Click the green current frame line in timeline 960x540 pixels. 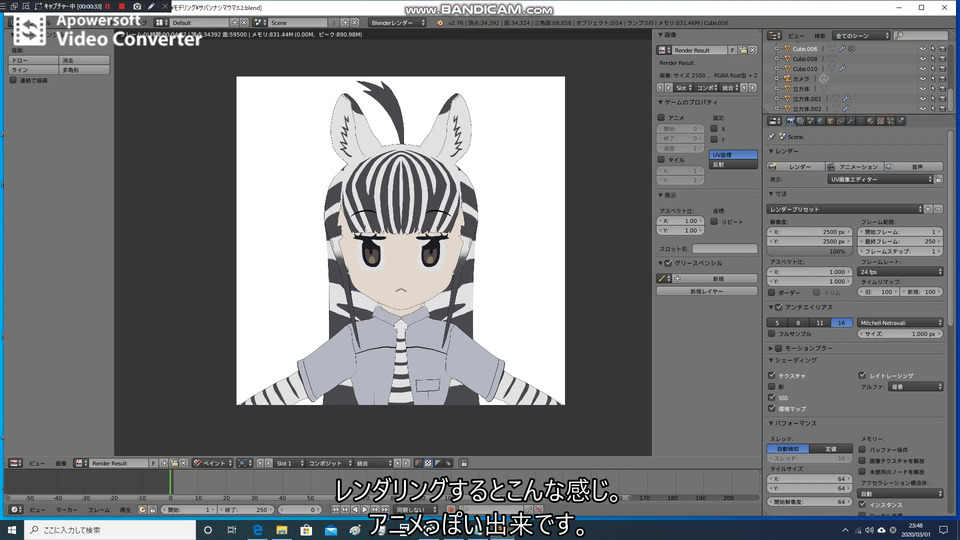tap(170, 482)
